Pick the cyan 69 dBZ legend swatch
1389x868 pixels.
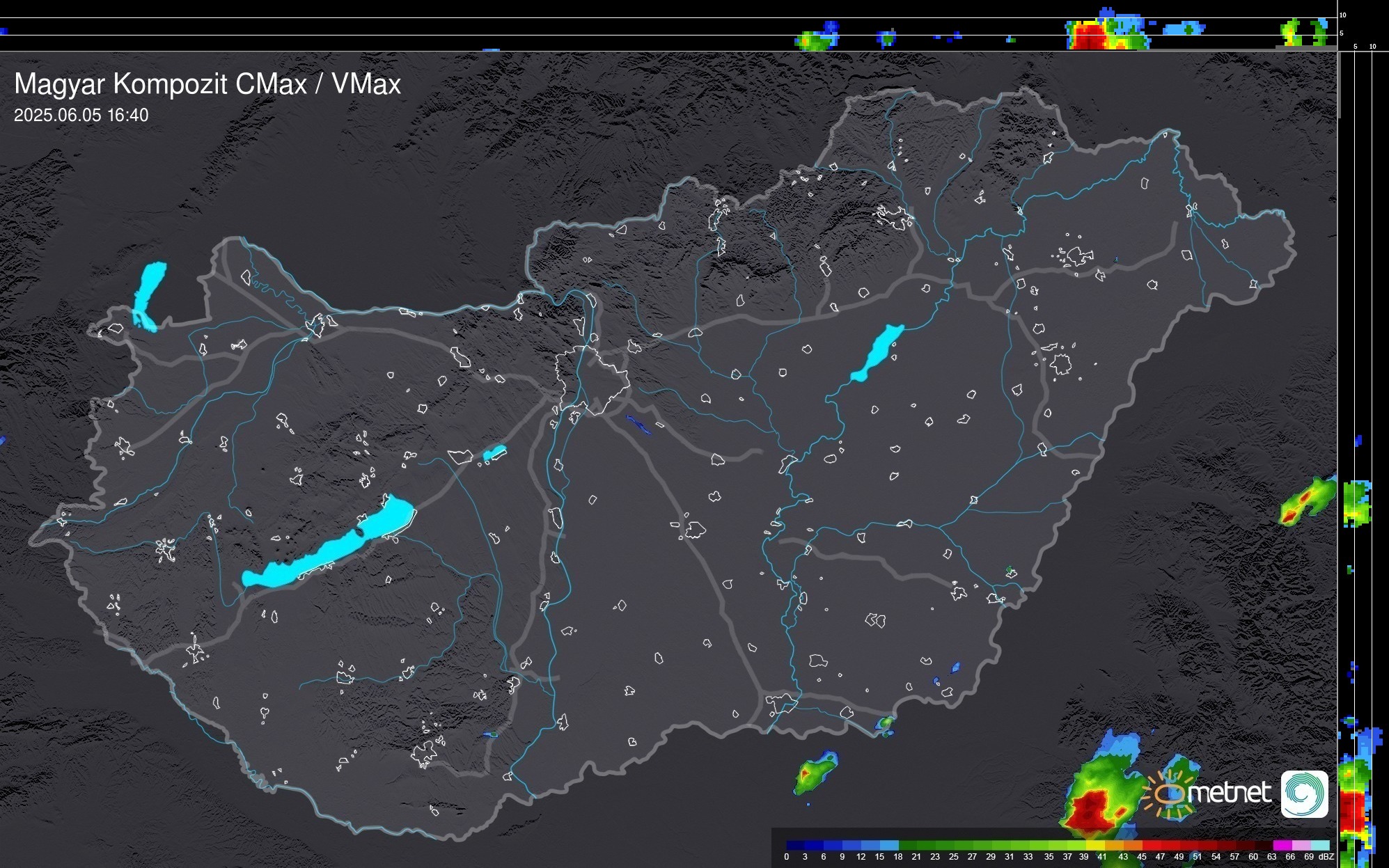[1320, 845]
